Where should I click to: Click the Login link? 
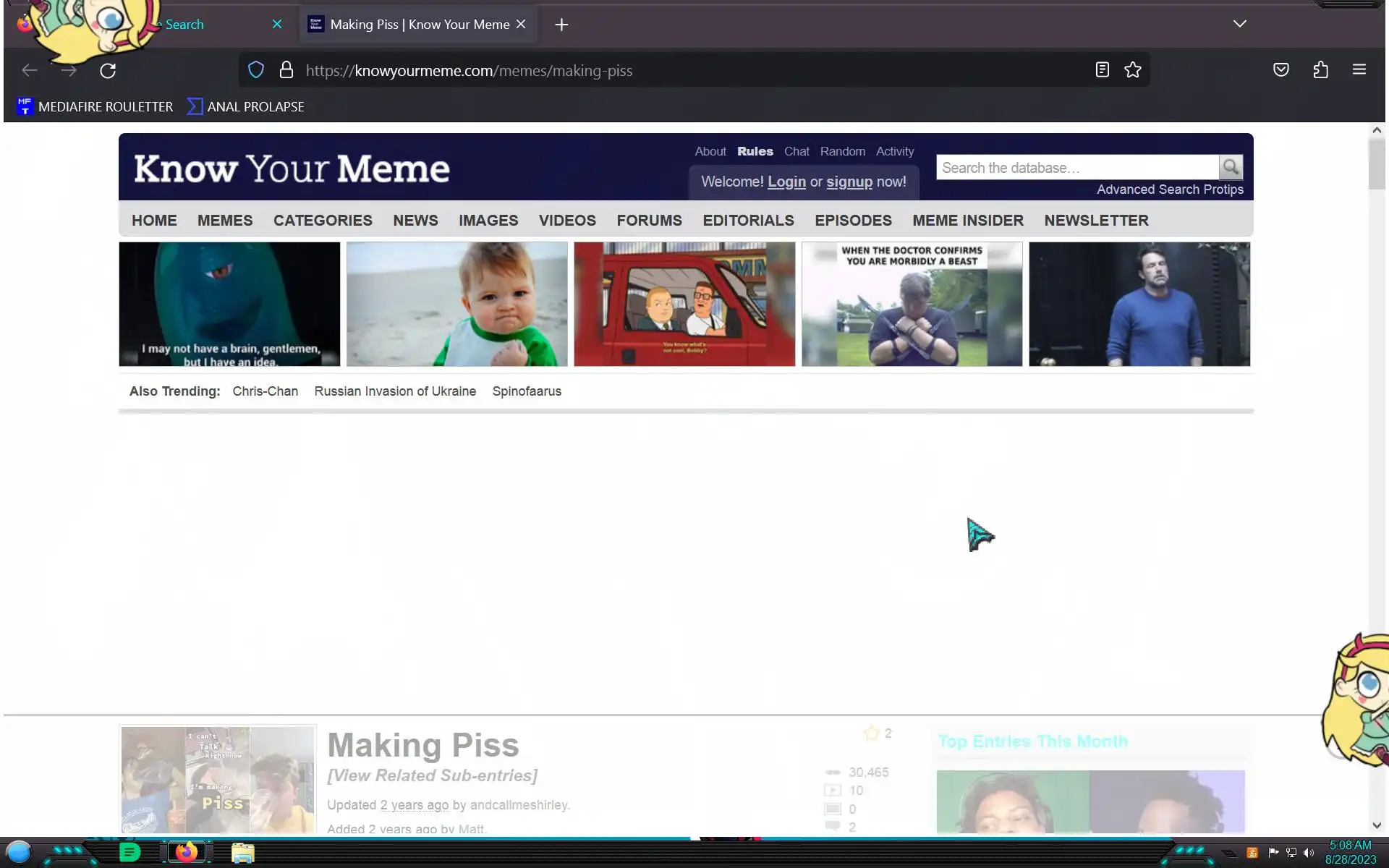click(x=786, y=182)
